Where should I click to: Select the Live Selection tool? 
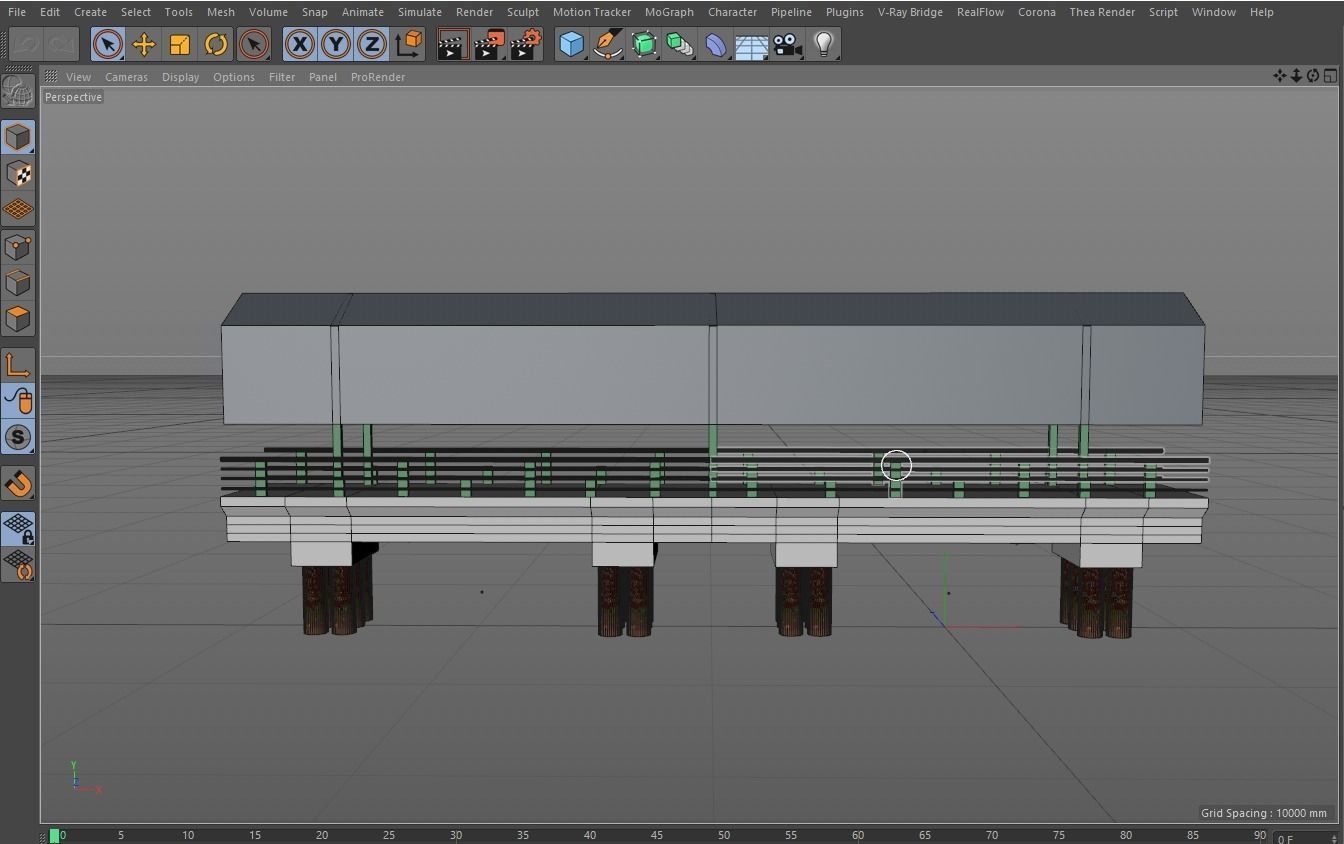tap(107, 44)
